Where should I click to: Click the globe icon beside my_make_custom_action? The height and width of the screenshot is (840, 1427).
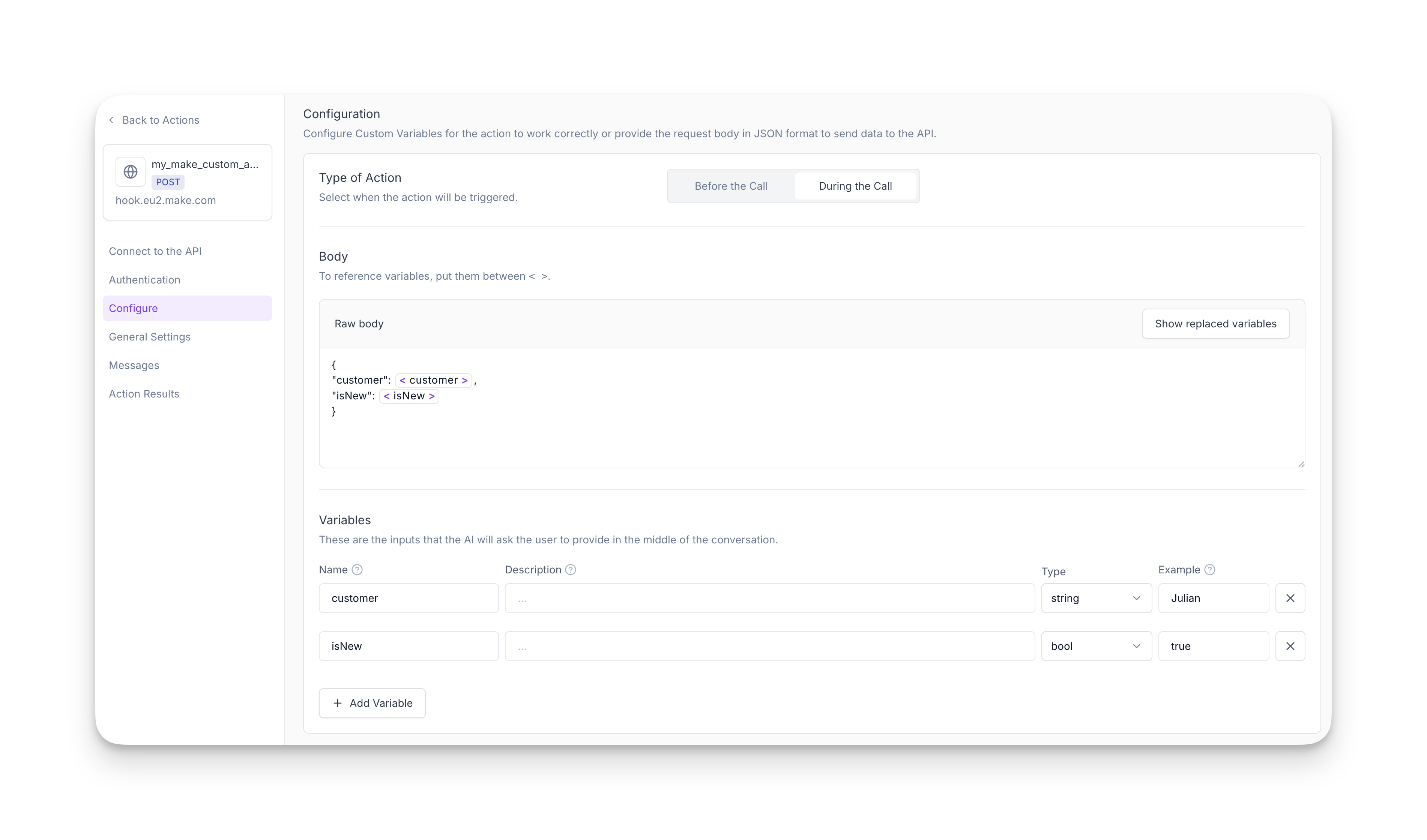(x=130, y=171)
